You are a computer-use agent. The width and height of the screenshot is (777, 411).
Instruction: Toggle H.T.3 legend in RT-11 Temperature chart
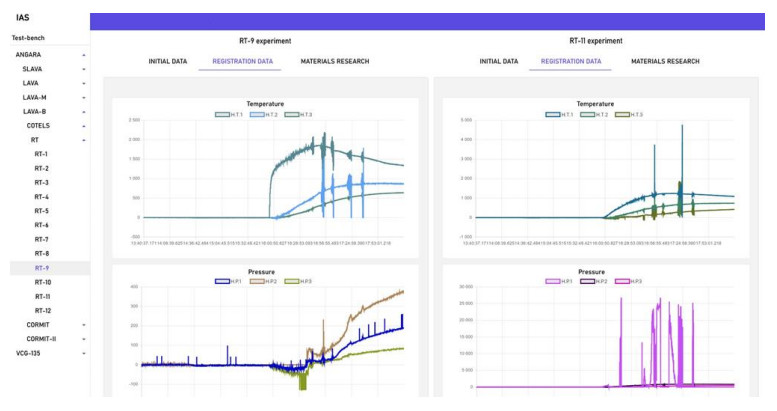coord(623,113)
